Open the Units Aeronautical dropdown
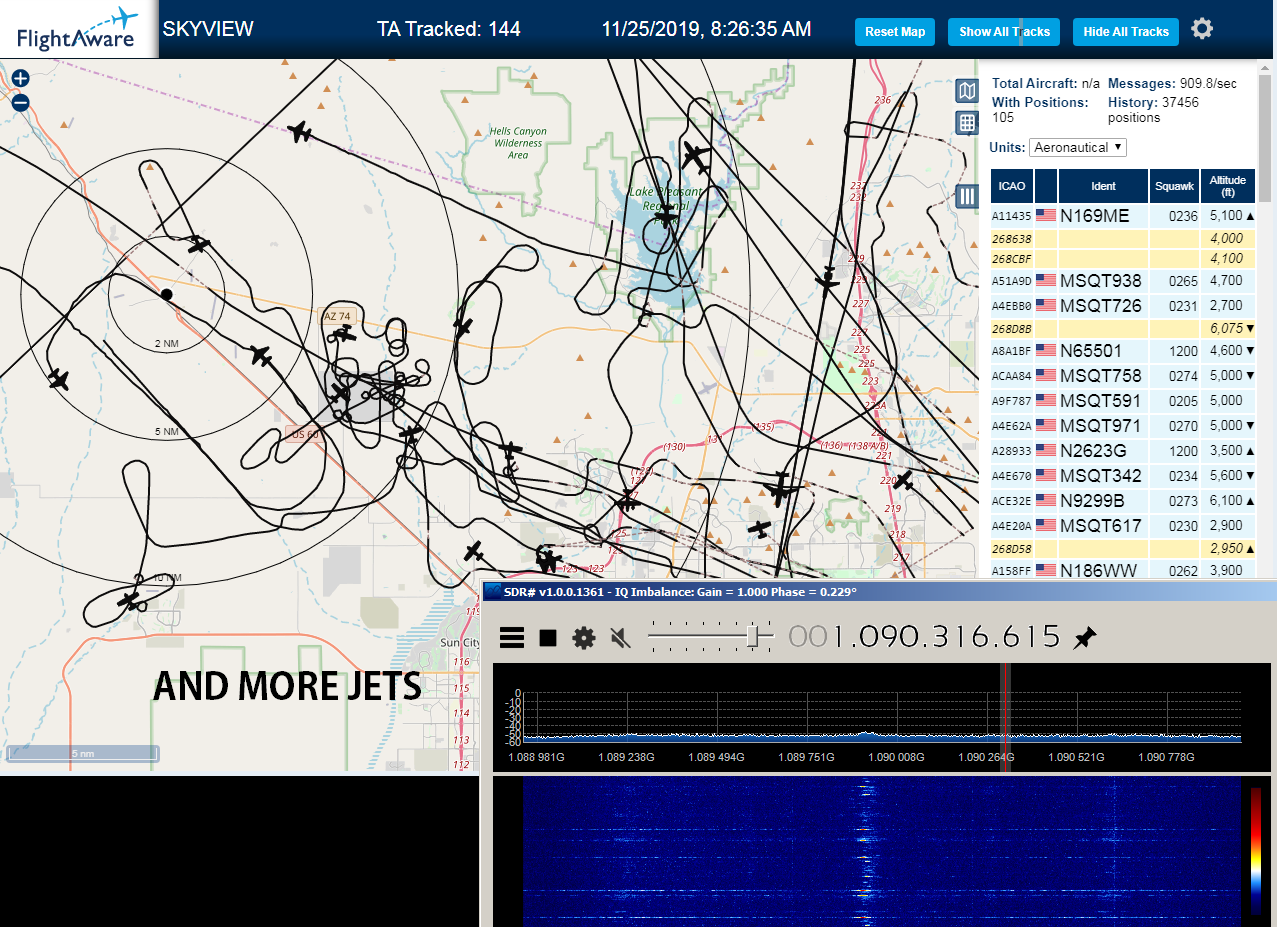 (x=1078, y=147)
